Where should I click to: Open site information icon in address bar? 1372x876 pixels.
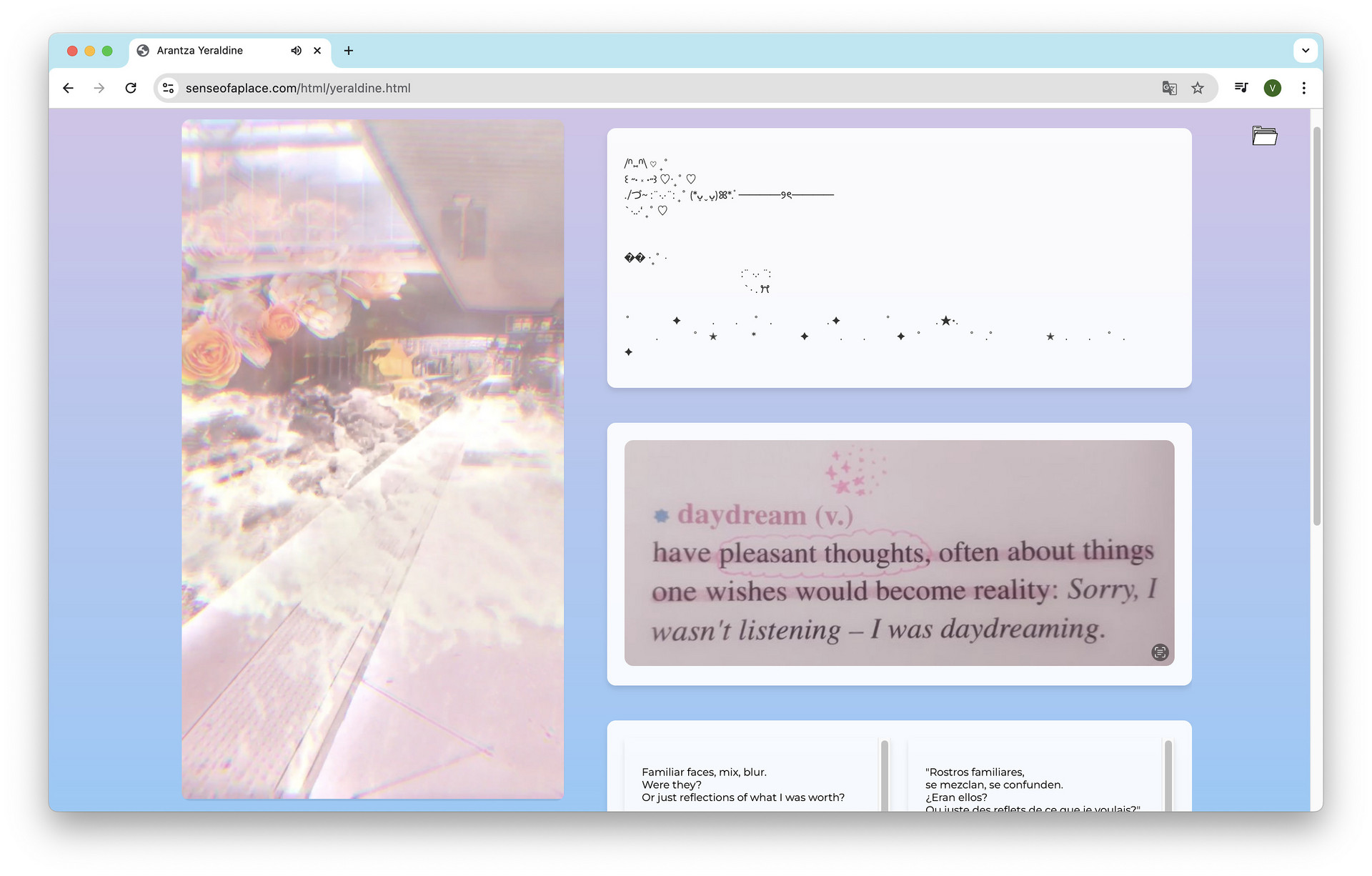pyautogui.click(x=169, y=88)
